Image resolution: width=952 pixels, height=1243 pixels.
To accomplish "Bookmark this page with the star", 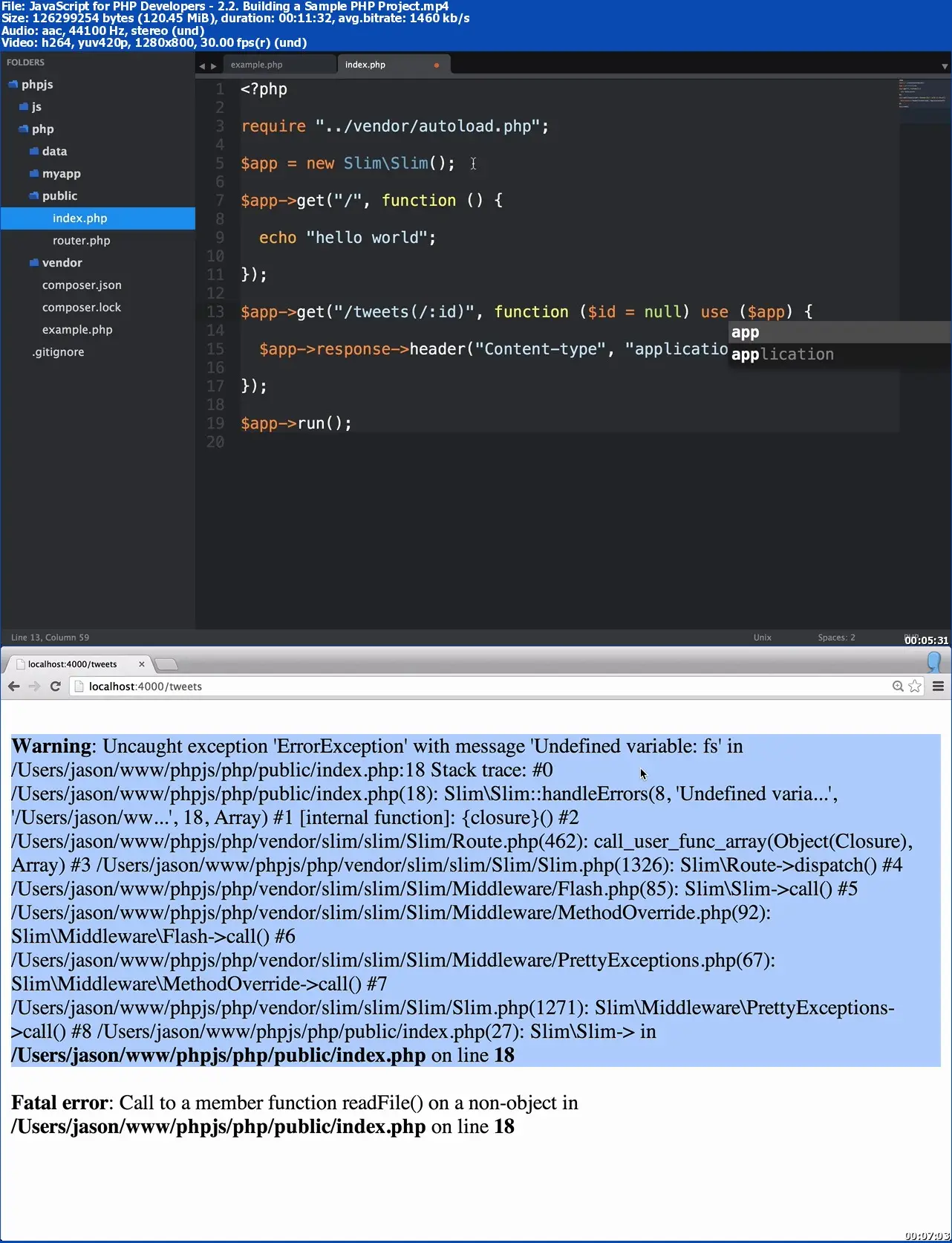I will pos(915,687).
